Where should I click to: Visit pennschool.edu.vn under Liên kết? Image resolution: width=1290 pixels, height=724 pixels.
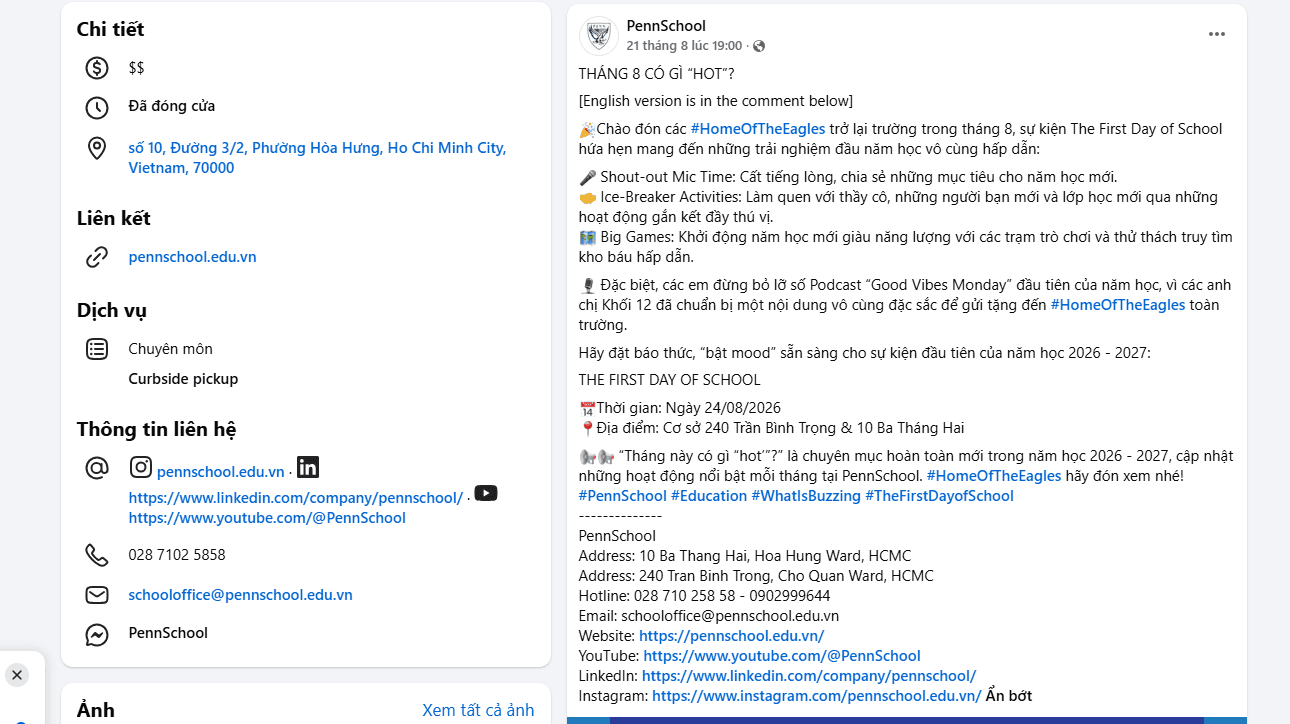pos(193,257)
